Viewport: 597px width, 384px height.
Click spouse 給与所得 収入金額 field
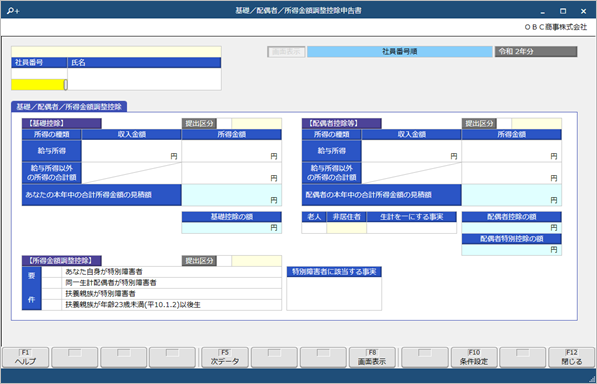tap(411, 151)
